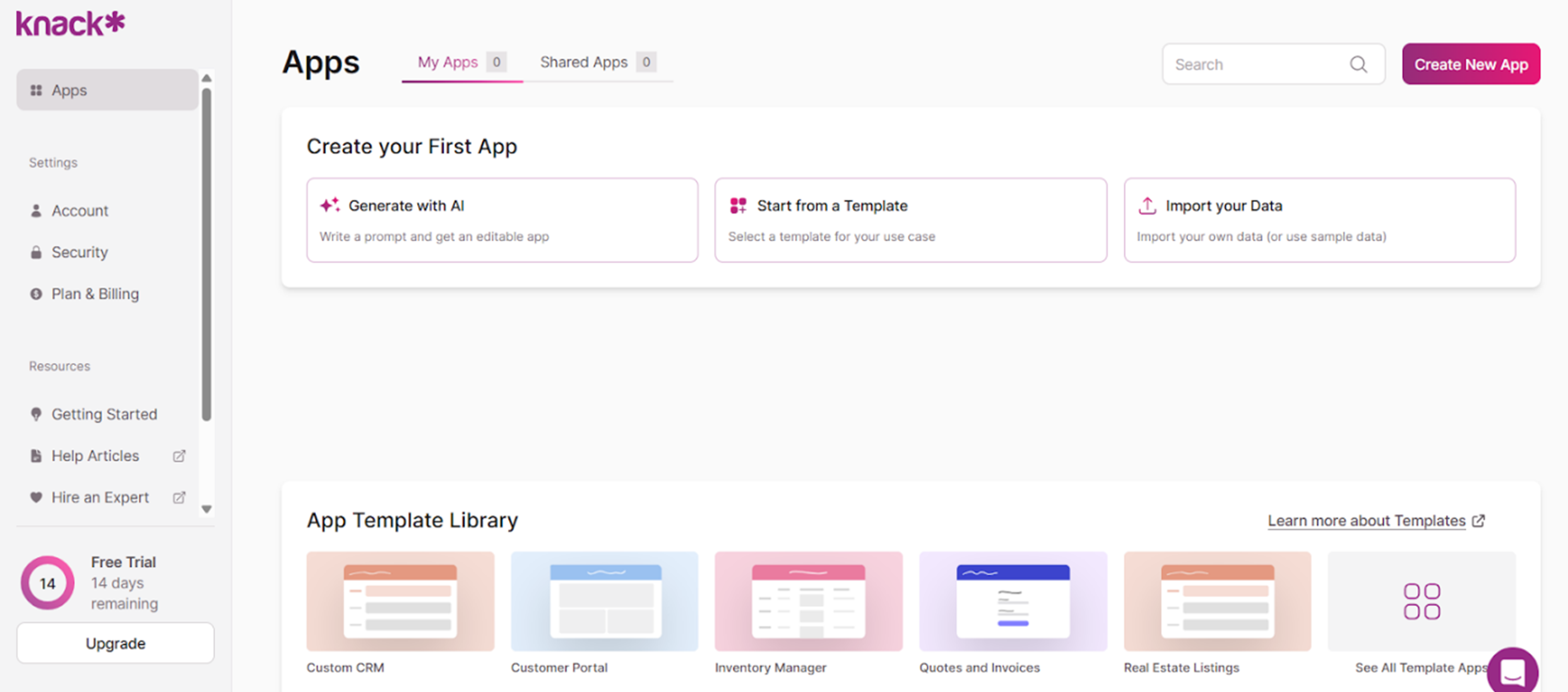The width and height of the screenshot is (1568, 692).
Task: Click the Hire an Expert external link icon
Action: coord(179,497)
